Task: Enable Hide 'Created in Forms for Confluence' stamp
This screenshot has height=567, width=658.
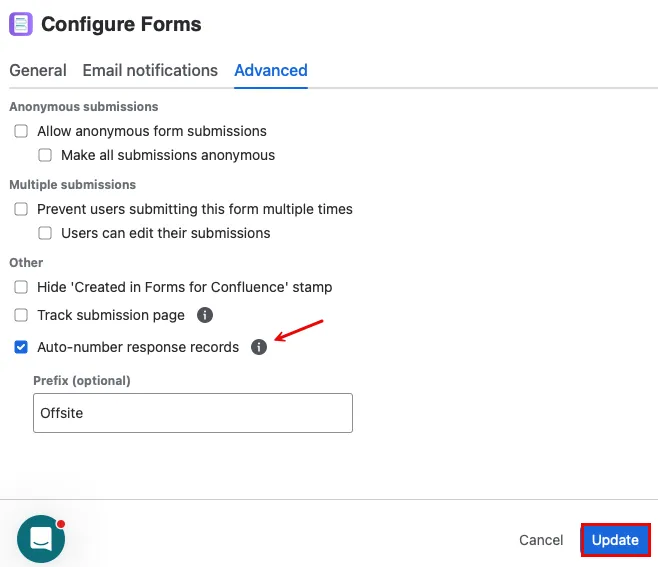Action: pos(21,287)
